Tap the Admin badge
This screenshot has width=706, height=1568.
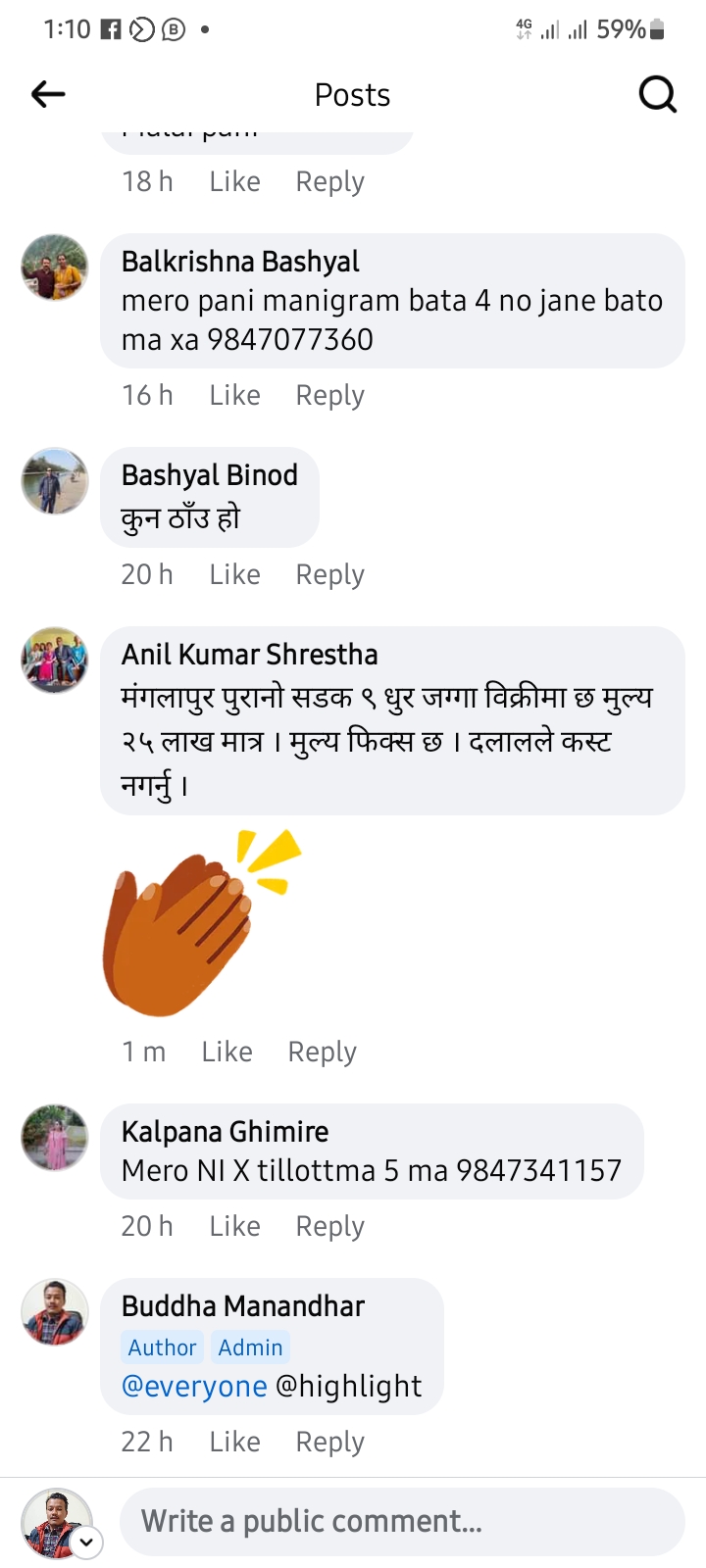click(x=250, y=1347)
